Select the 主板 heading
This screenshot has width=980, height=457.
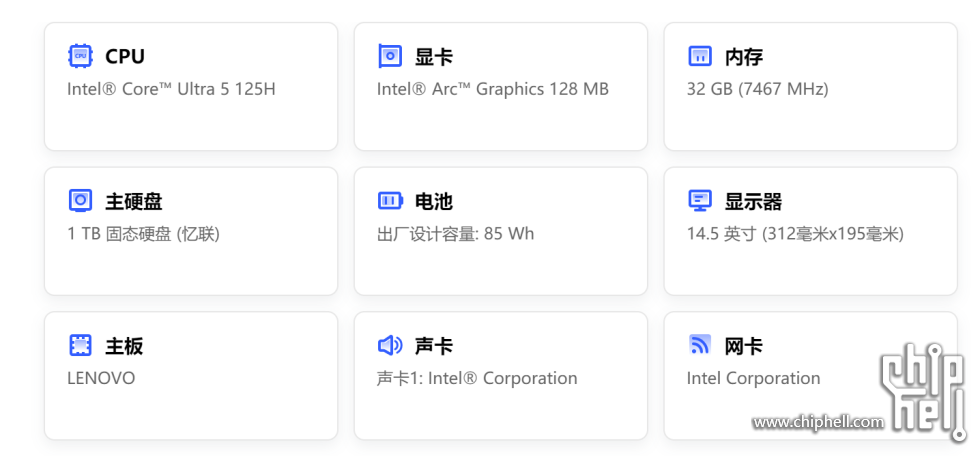(124, 346)
